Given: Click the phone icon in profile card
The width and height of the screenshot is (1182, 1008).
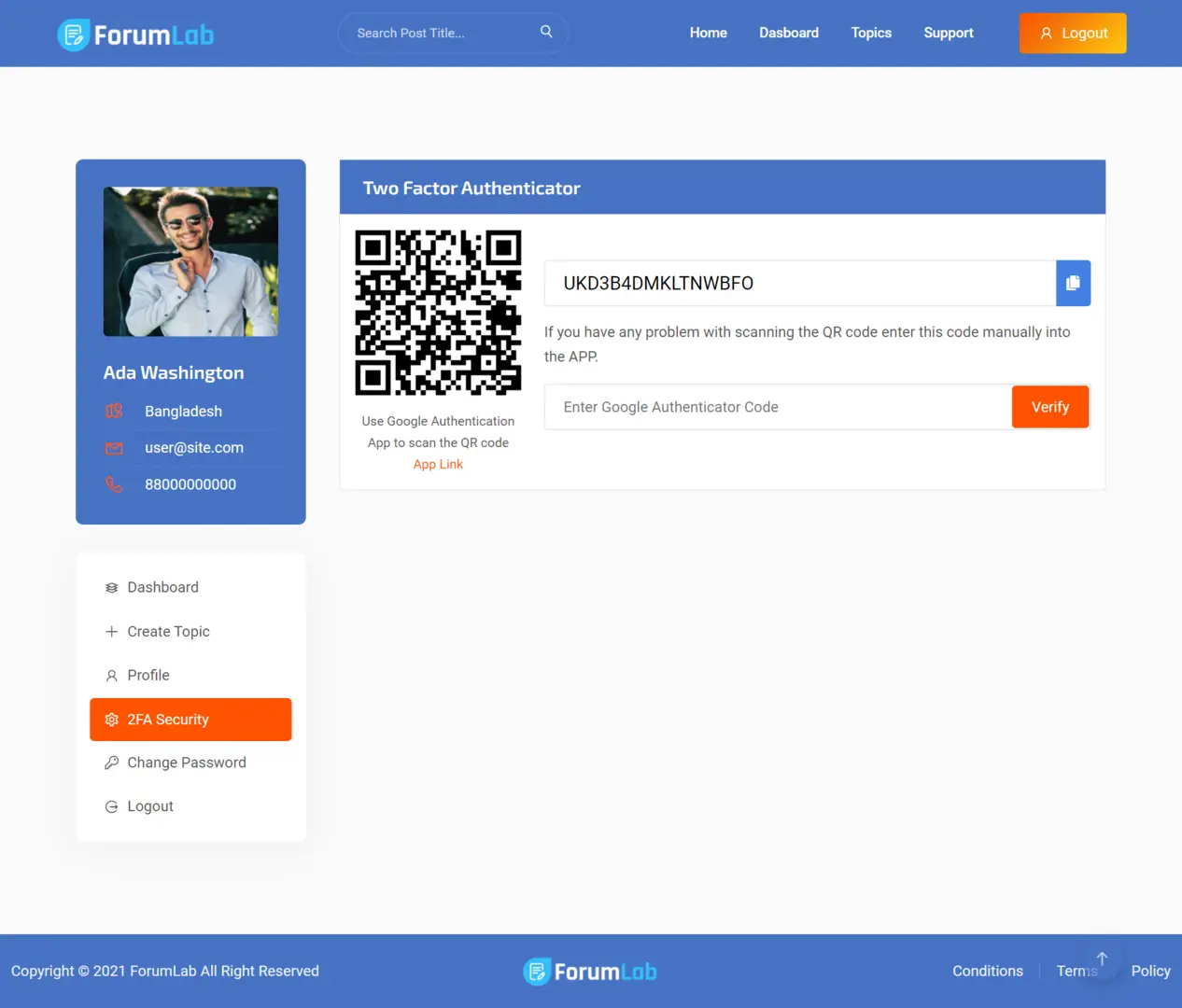Looking at the screenshot, I should 114,484.
